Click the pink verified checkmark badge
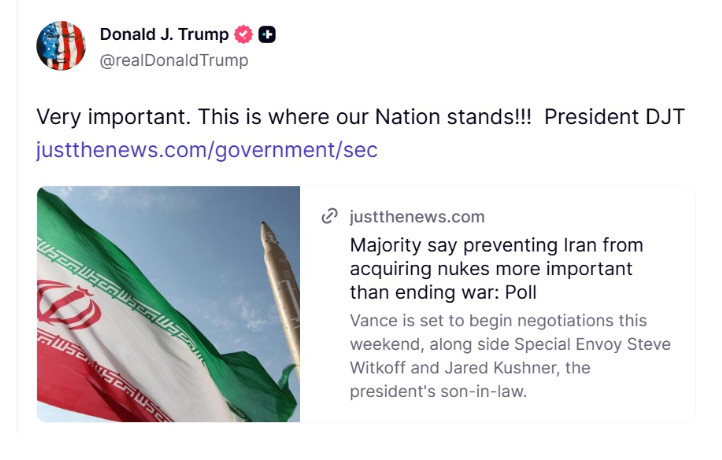The height and width of the screenshot is (460, 722). click(x=243, y=35)
